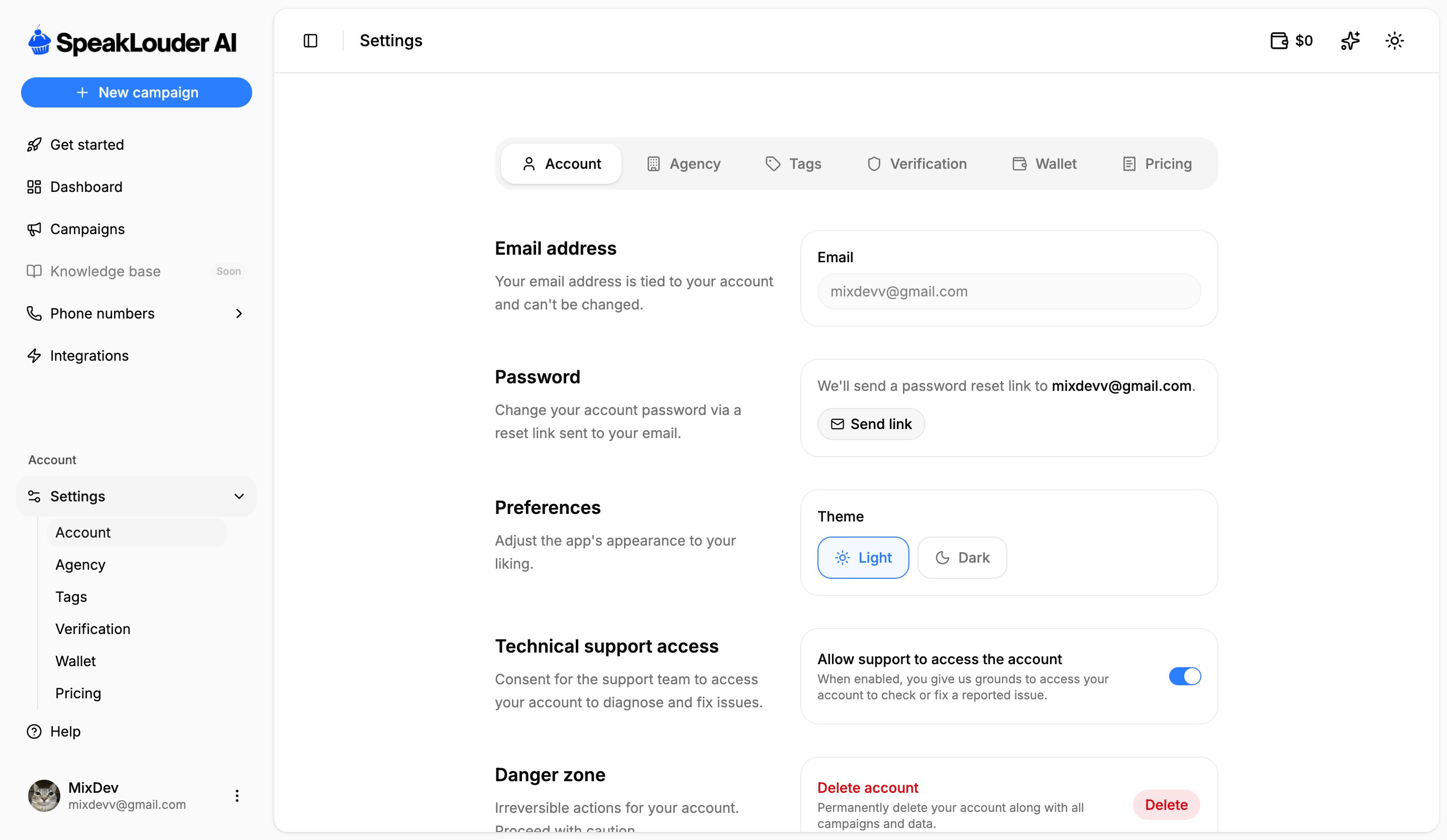This screenshot has height=840, width=1447.
Task: Click the disabled Email input field
Action: tap(1009, 291)
